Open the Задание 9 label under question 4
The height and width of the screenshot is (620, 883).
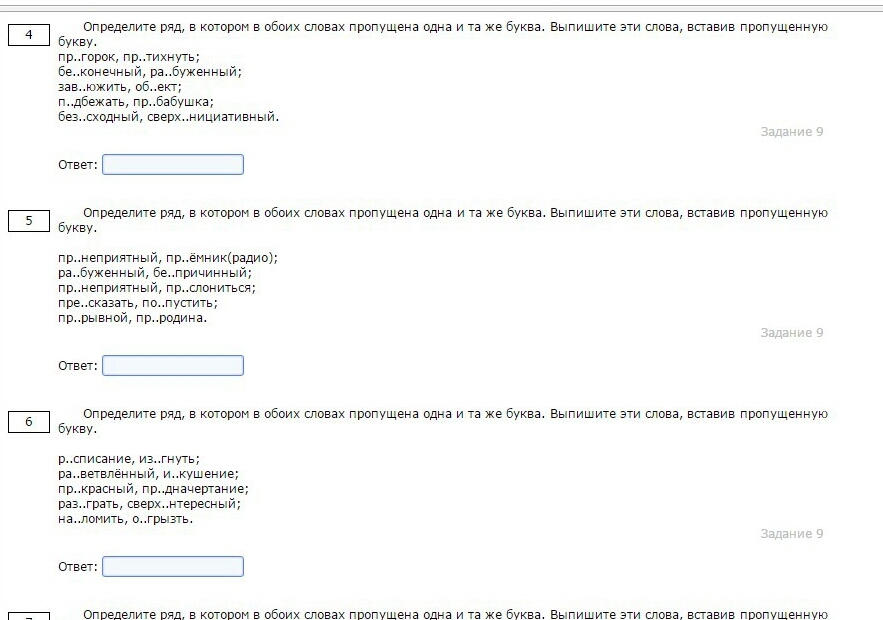click(x=791, y=132)
